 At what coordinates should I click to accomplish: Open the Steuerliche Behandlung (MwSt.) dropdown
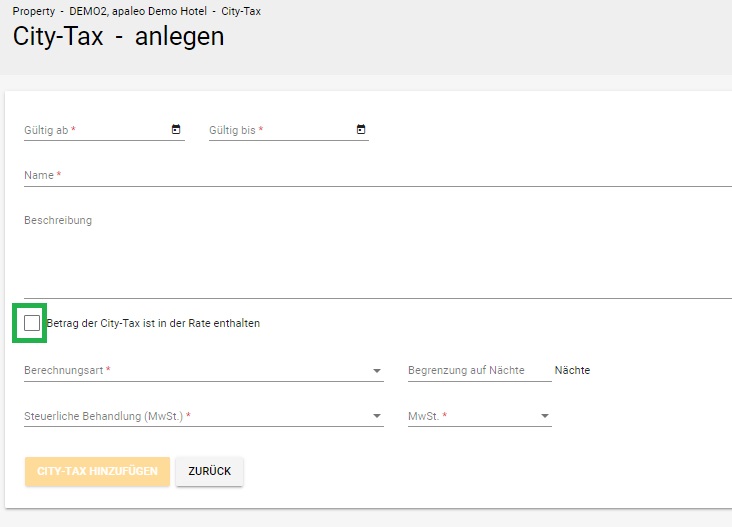[204, 416]
